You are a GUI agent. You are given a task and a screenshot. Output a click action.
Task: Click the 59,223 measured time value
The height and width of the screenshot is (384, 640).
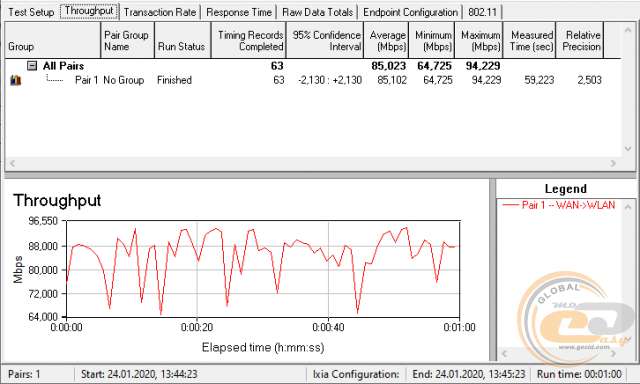click(539, 80)
